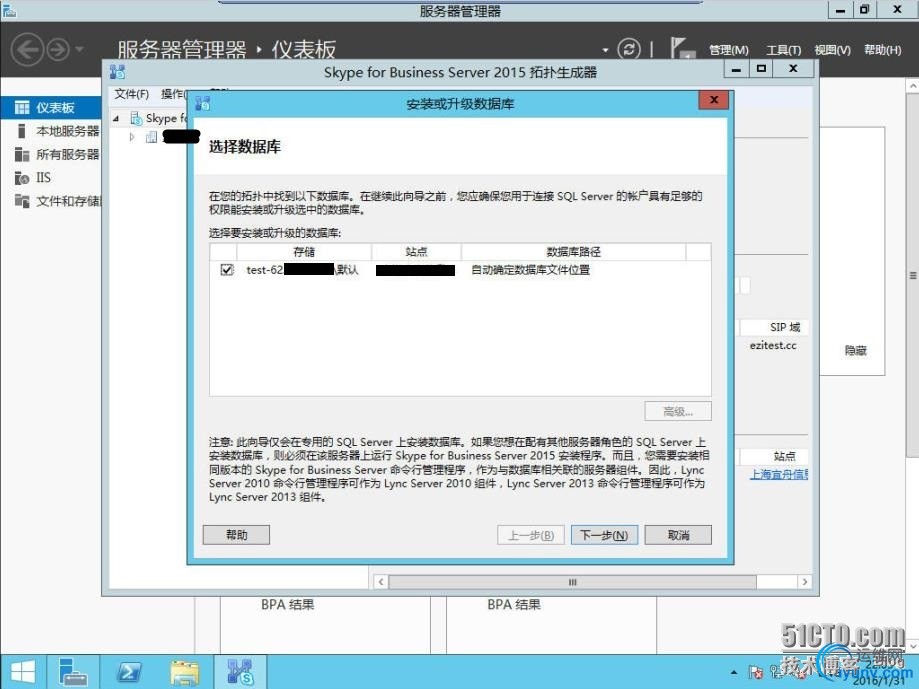Click the Advanced (高级...) button
The width and height of the screenshot is (919, 689).
[x=678, y=411]
